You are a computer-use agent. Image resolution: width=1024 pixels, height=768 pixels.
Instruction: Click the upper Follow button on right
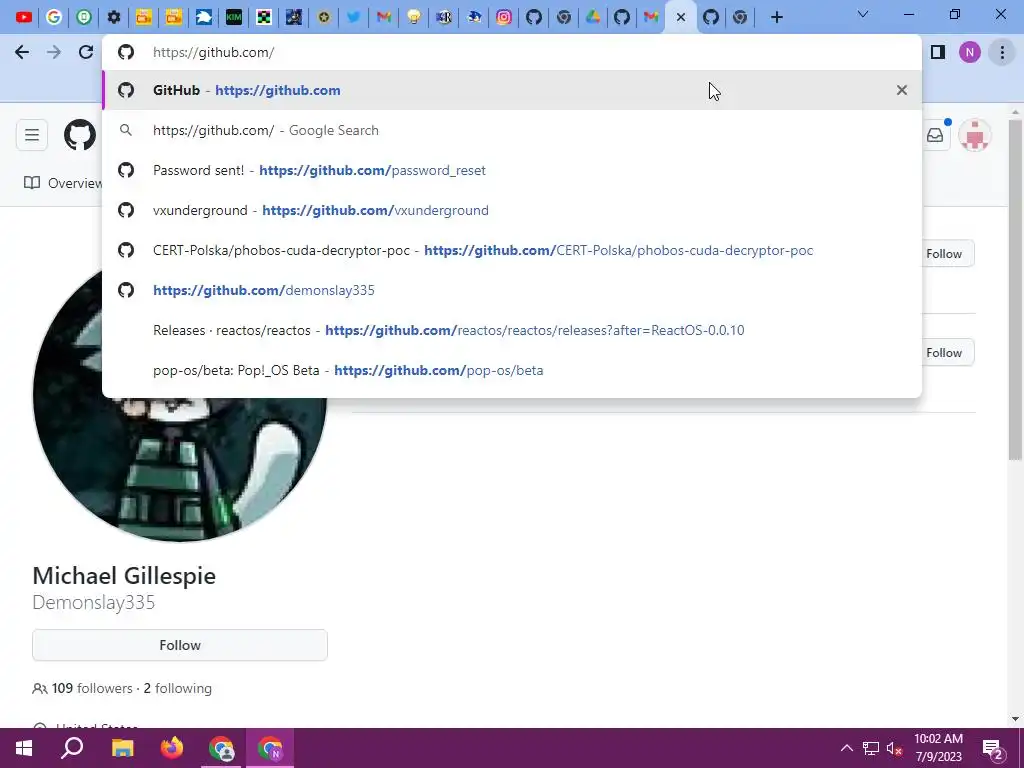(948, 253)
